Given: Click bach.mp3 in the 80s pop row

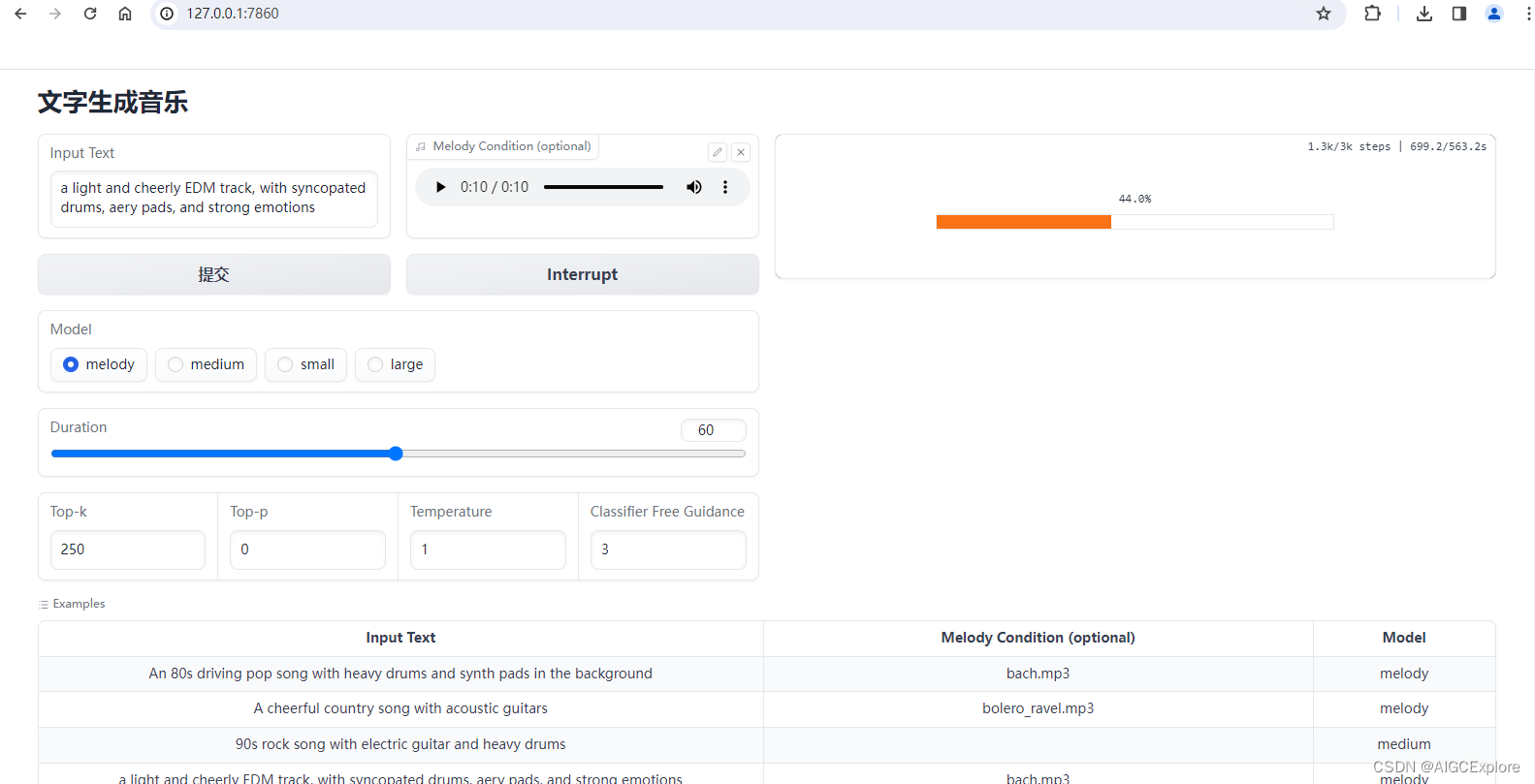Looking at the screenshot, I should tap(1038, 674).
